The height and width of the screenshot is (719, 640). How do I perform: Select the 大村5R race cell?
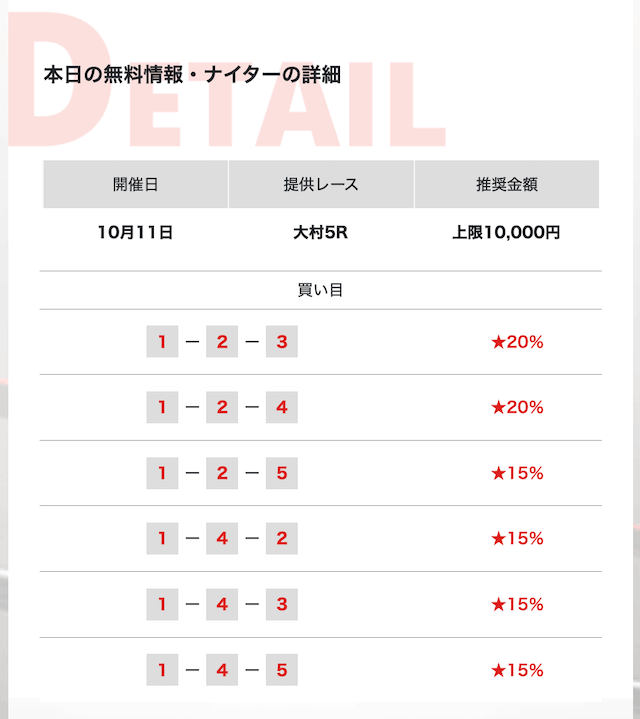point(320,232)
